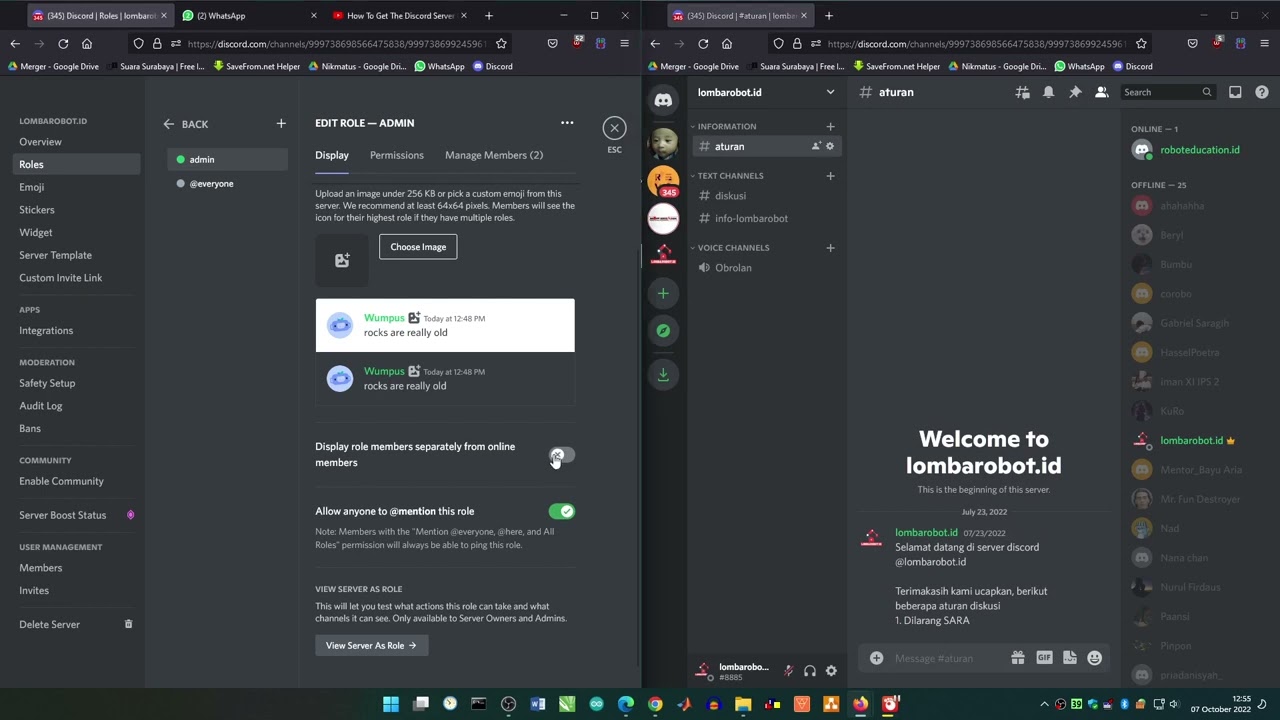Image resolution: width=1280 pixels, height=720 pixels.
Task: Show pinned messages pin icon
Action: point(1075,92)
